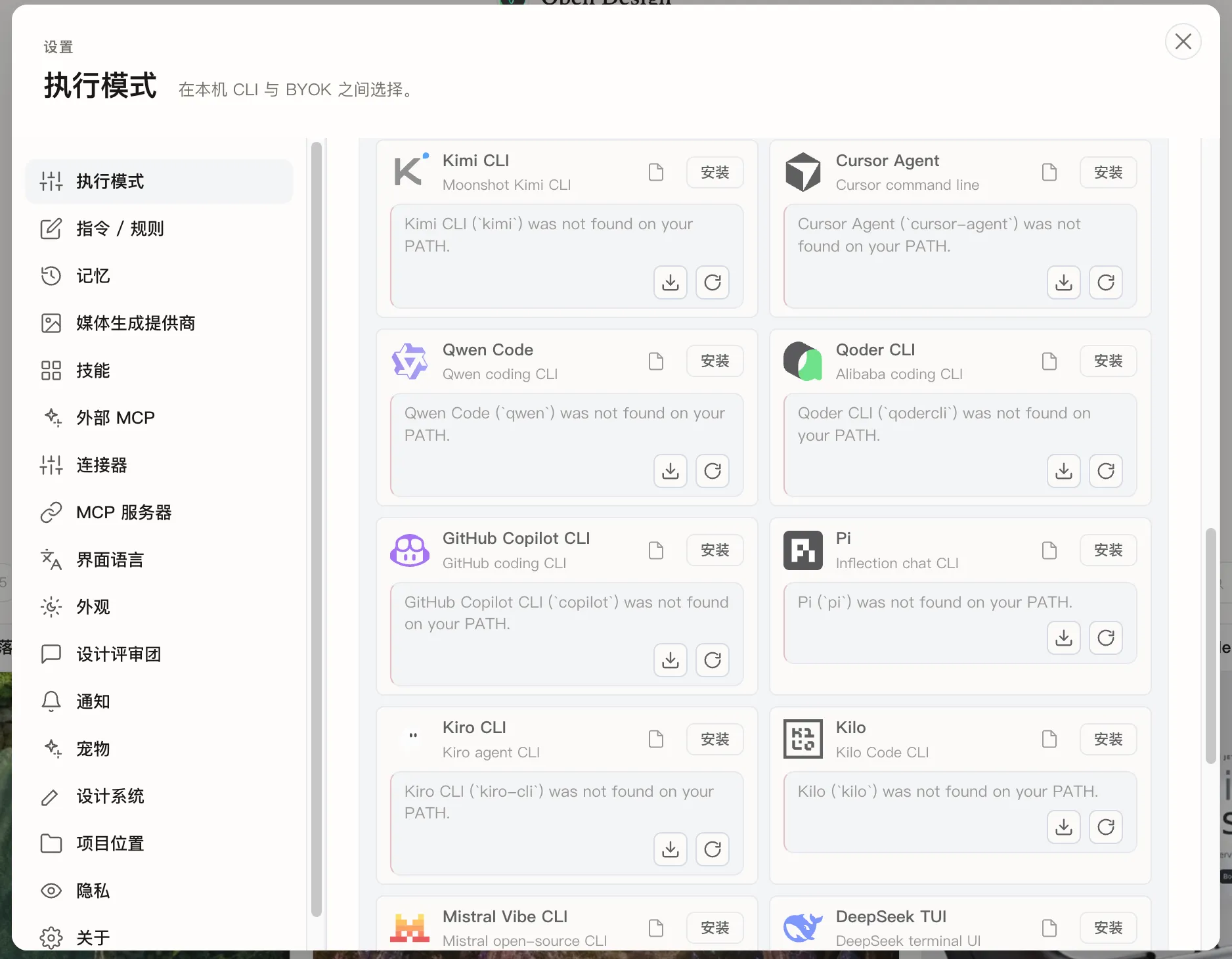Click refresh icon in Qwen Code card
1232x959 pixels.
point(713,471)
